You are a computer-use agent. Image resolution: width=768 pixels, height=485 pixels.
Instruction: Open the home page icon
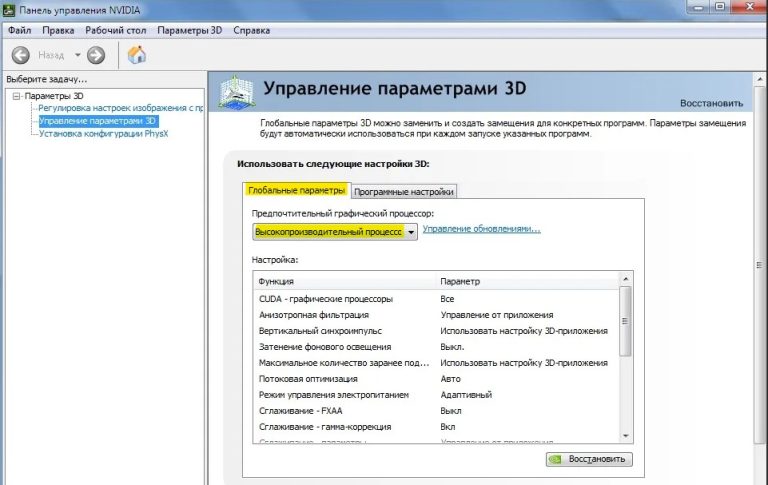pyautogui.click(x=137, y=54)
